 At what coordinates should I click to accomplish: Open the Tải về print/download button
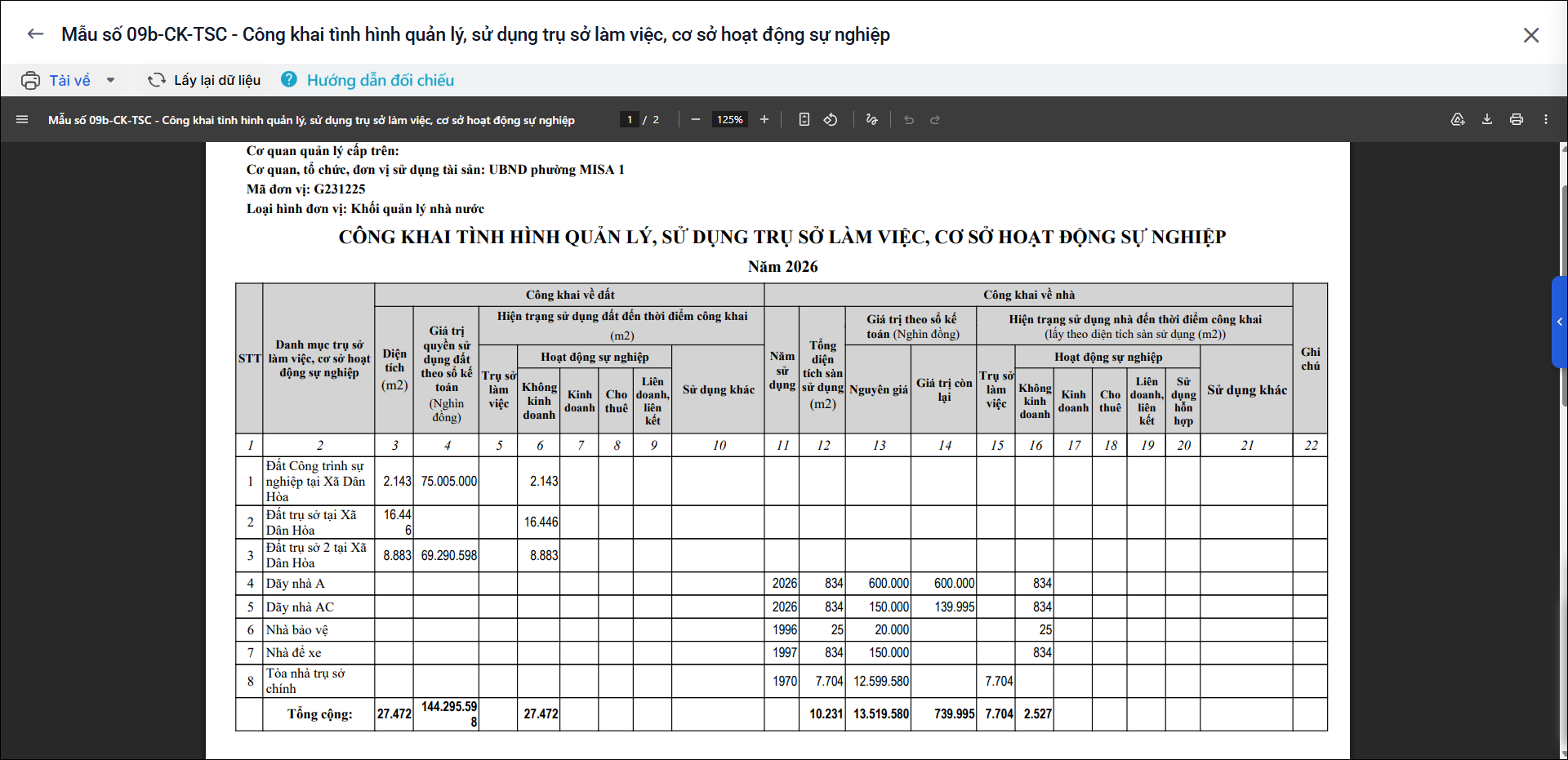[x=56, y=80]
